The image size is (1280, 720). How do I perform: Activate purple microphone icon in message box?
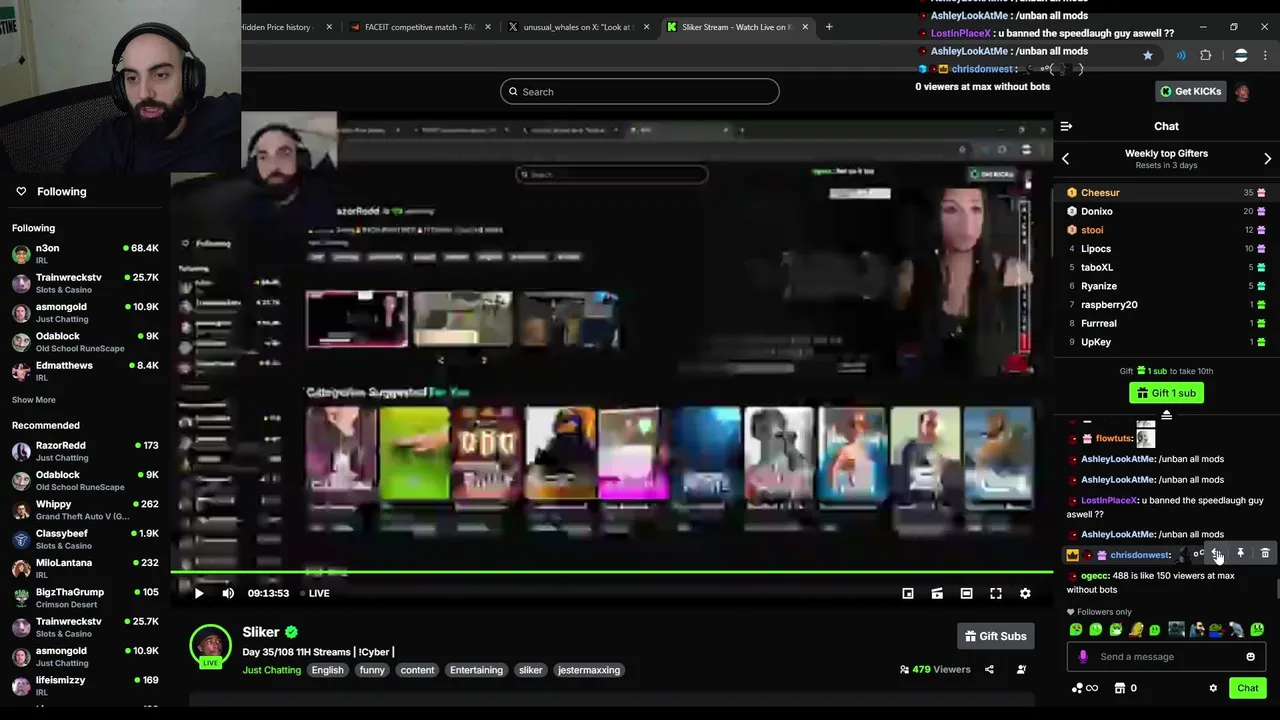click(x=1083, y=657)
